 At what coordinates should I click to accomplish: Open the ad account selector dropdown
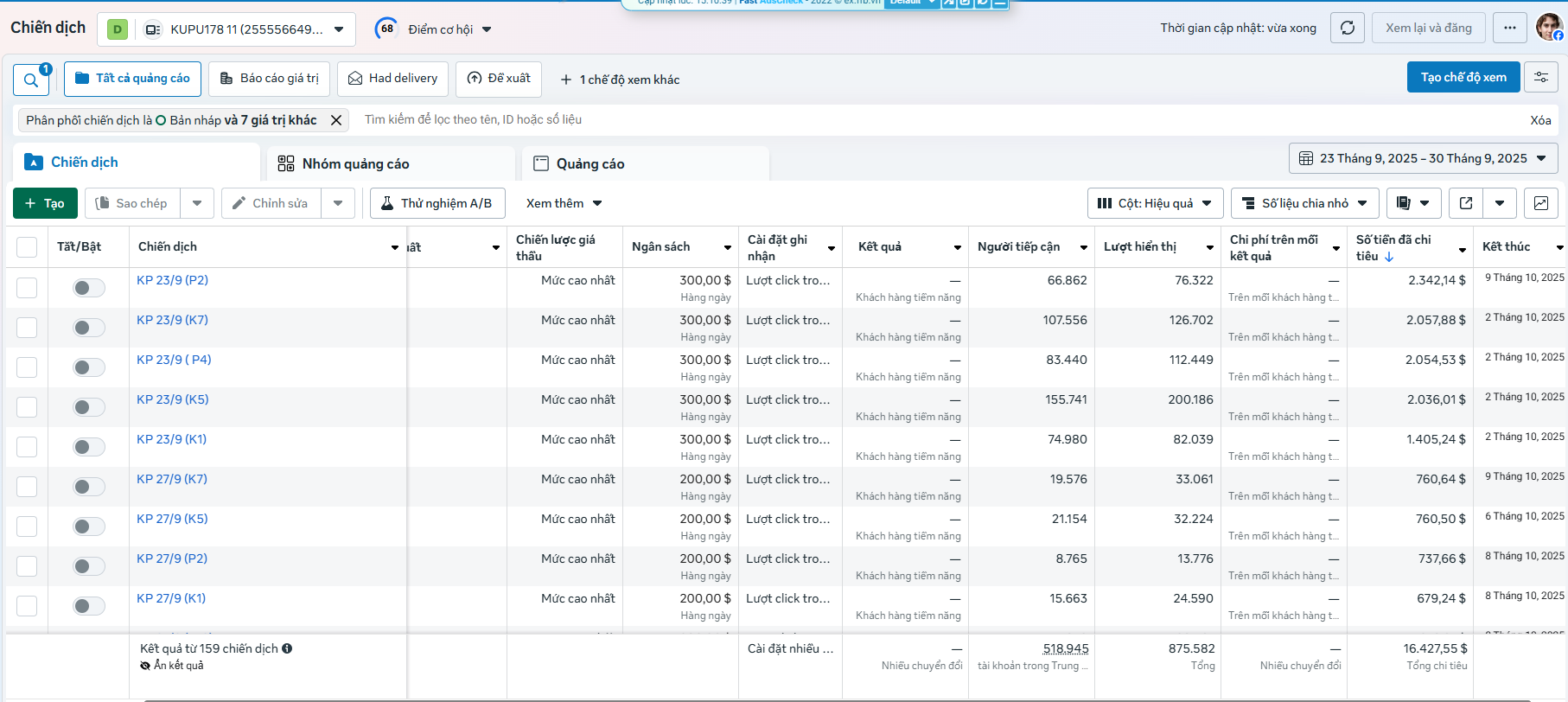(x=226, y=29)
